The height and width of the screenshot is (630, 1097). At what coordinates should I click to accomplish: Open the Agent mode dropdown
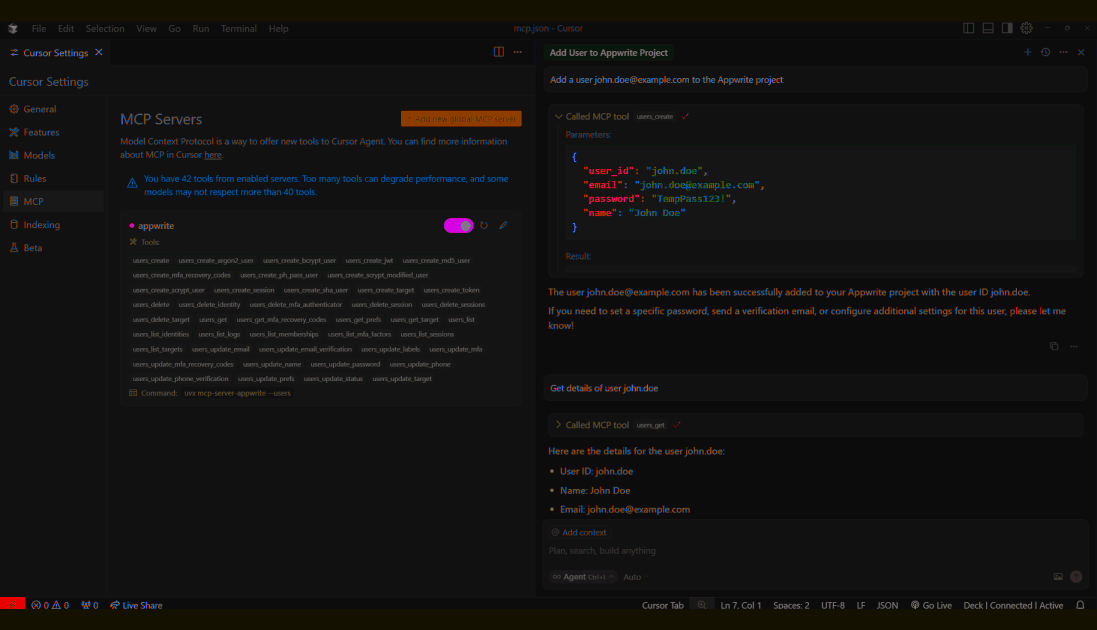[x=581, y=576]
